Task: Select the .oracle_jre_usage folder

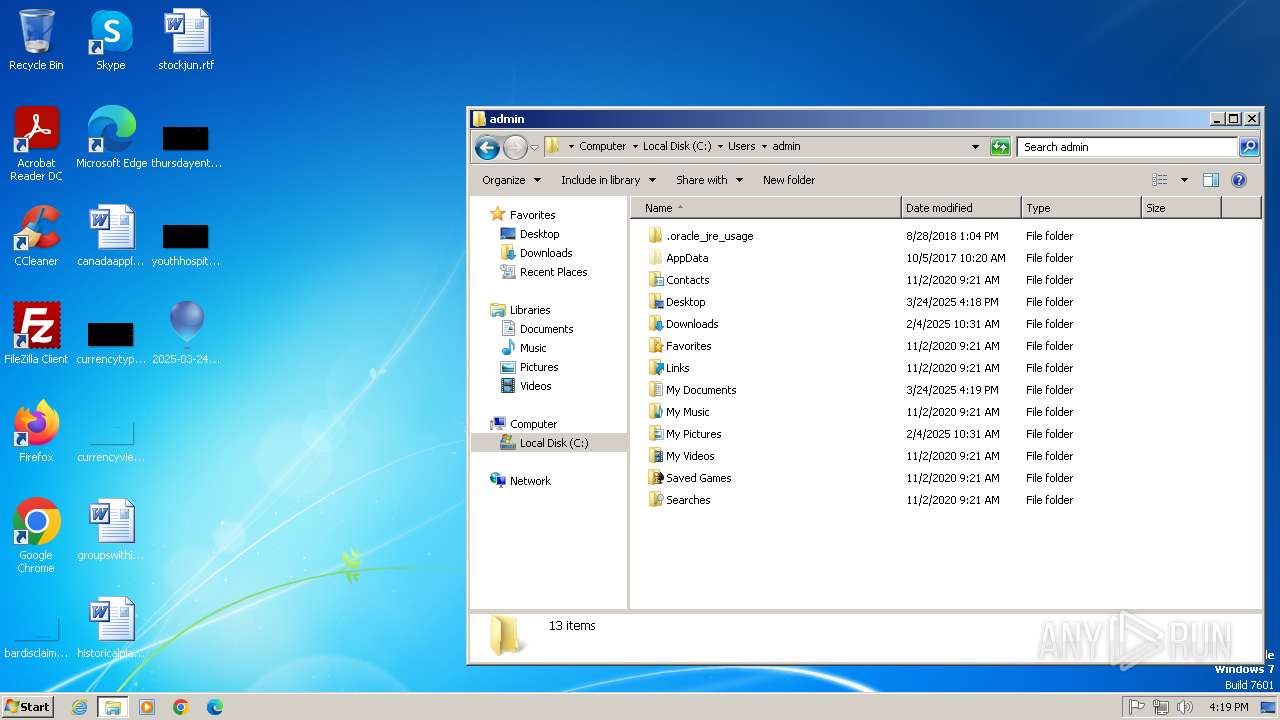Action: coord(709,236)
